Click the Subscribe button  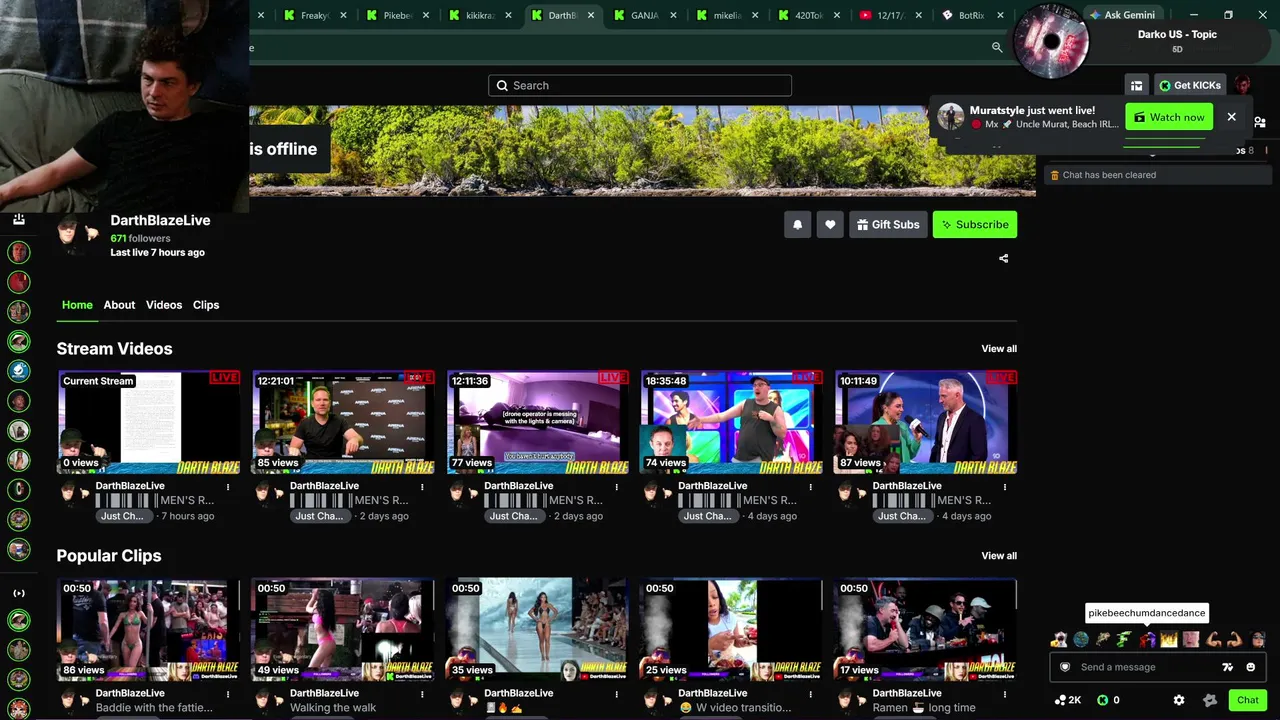point(975,225)
